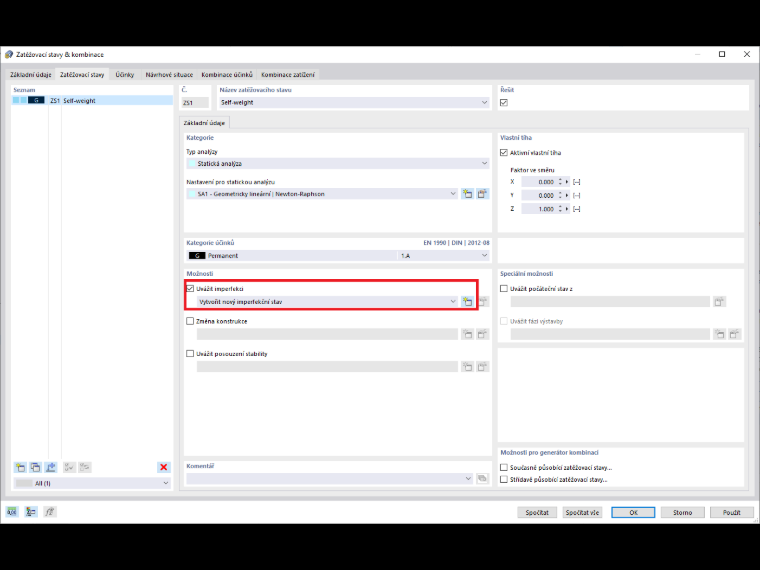Image resolution: width=760 pixels, height=570 pixels.
Task: Click the copy load case icon under the list
Action: [x=35, y=467]
